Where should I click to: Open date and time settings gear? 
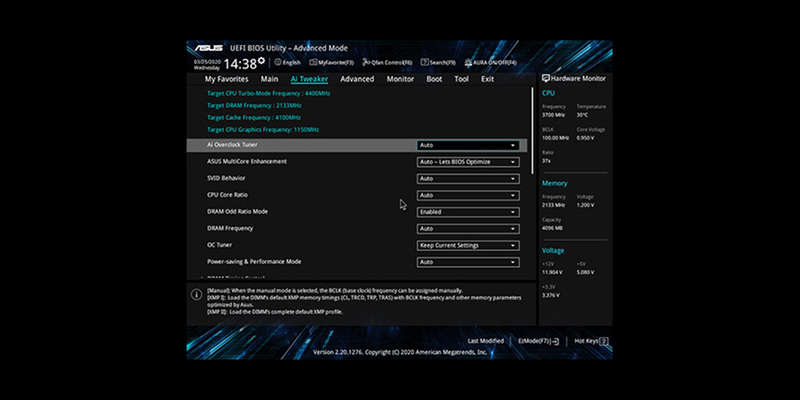(262, 61)
